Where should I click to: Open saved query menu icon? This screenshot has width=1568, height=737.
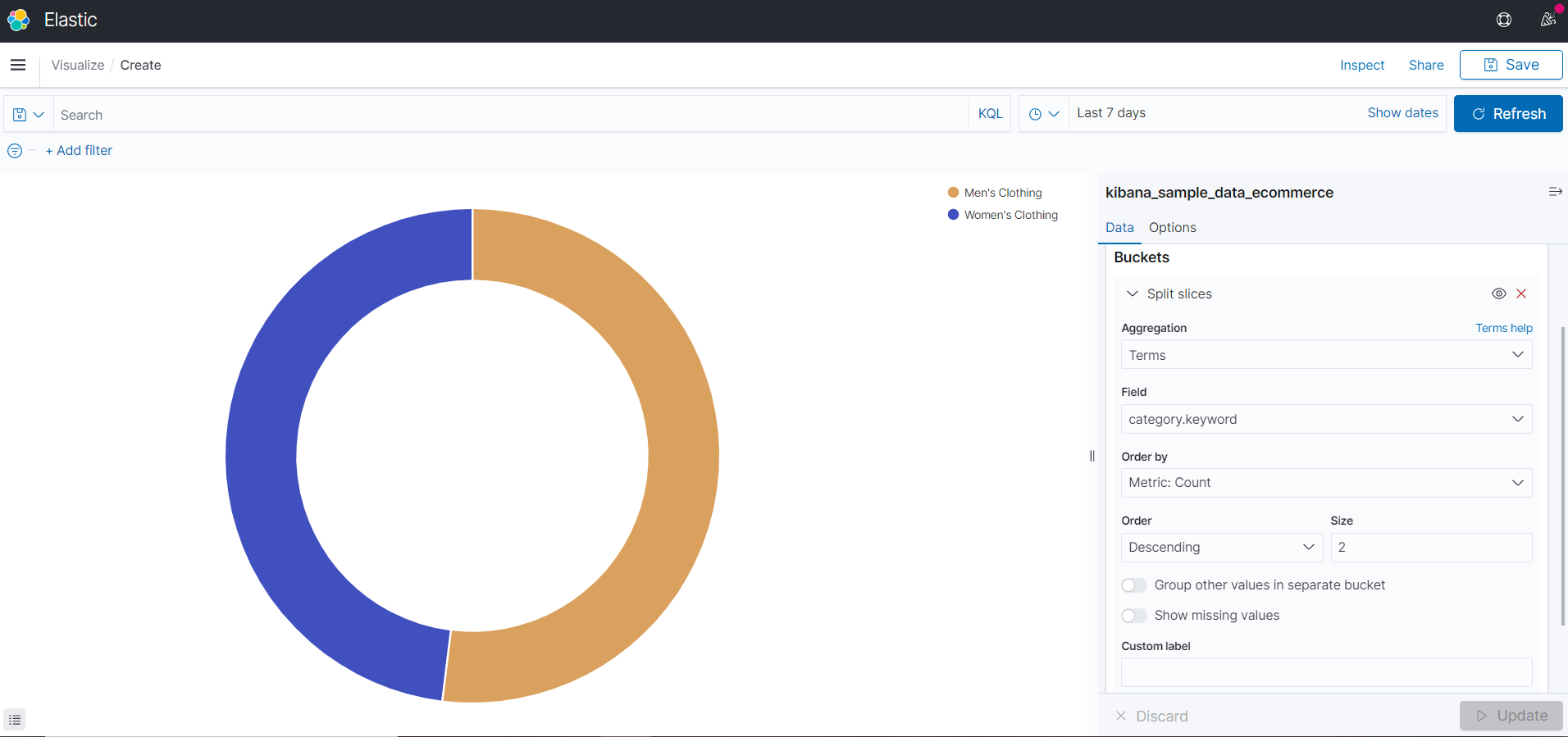(29, 115)
